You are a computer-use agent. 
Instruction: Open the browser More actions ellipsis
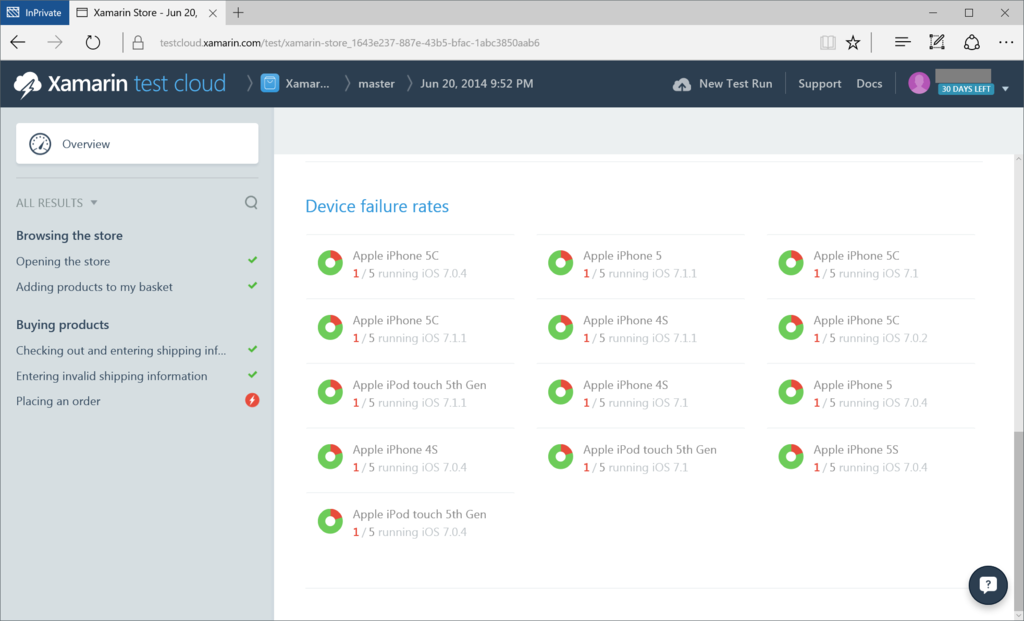coord(1006,42)
